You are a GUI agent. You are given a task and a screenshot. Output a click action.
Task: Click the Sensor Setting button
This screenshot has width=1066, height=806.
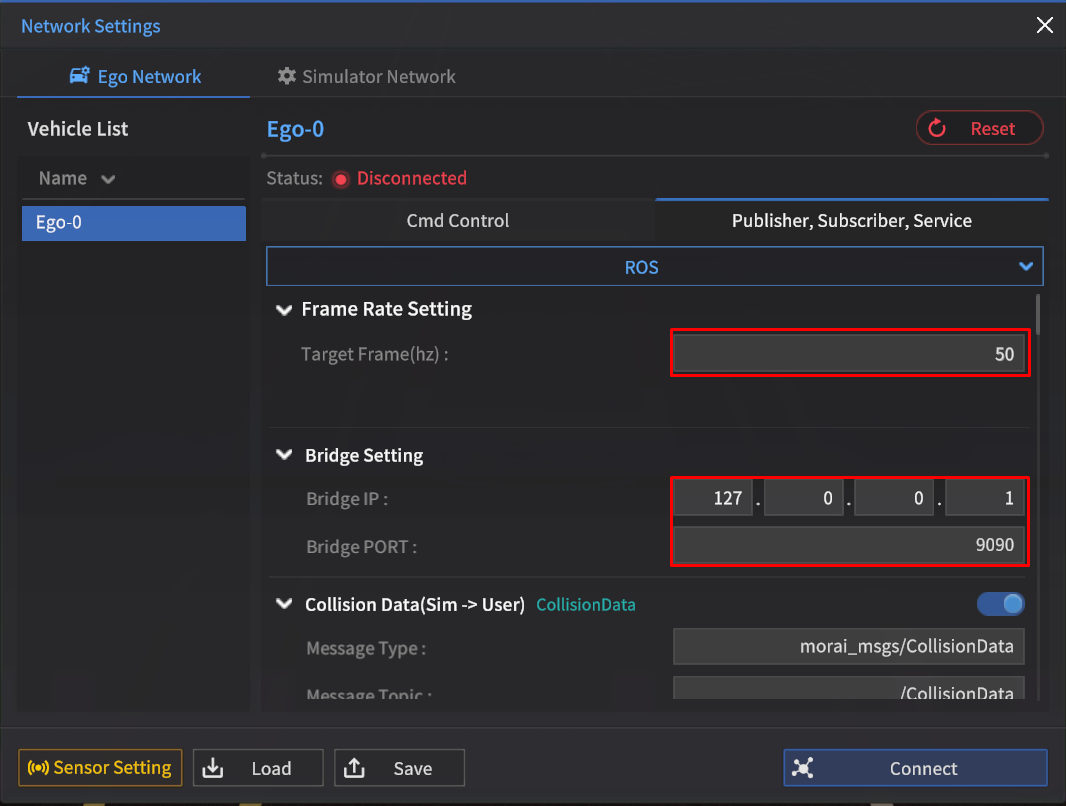(x=100, y=768)
